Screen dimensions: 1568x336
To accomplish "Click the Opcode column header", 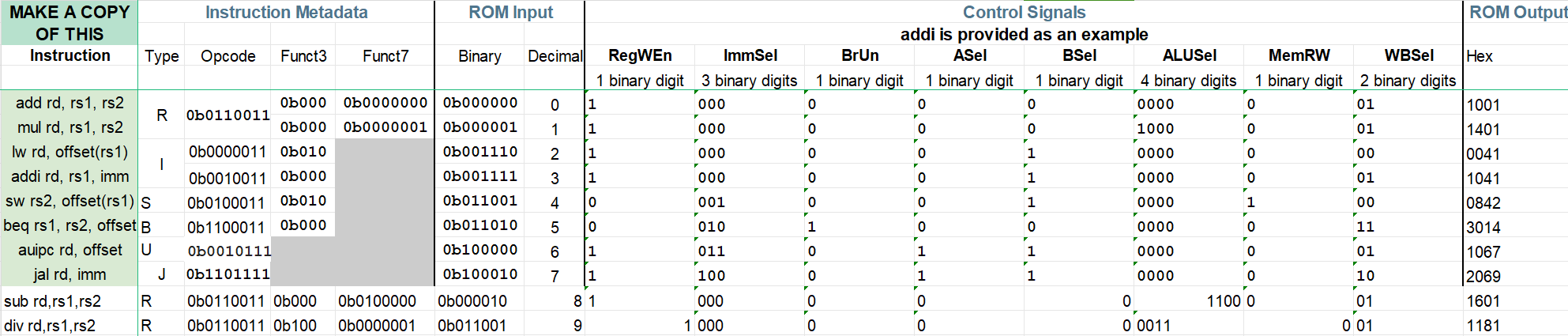I will 228,56.
